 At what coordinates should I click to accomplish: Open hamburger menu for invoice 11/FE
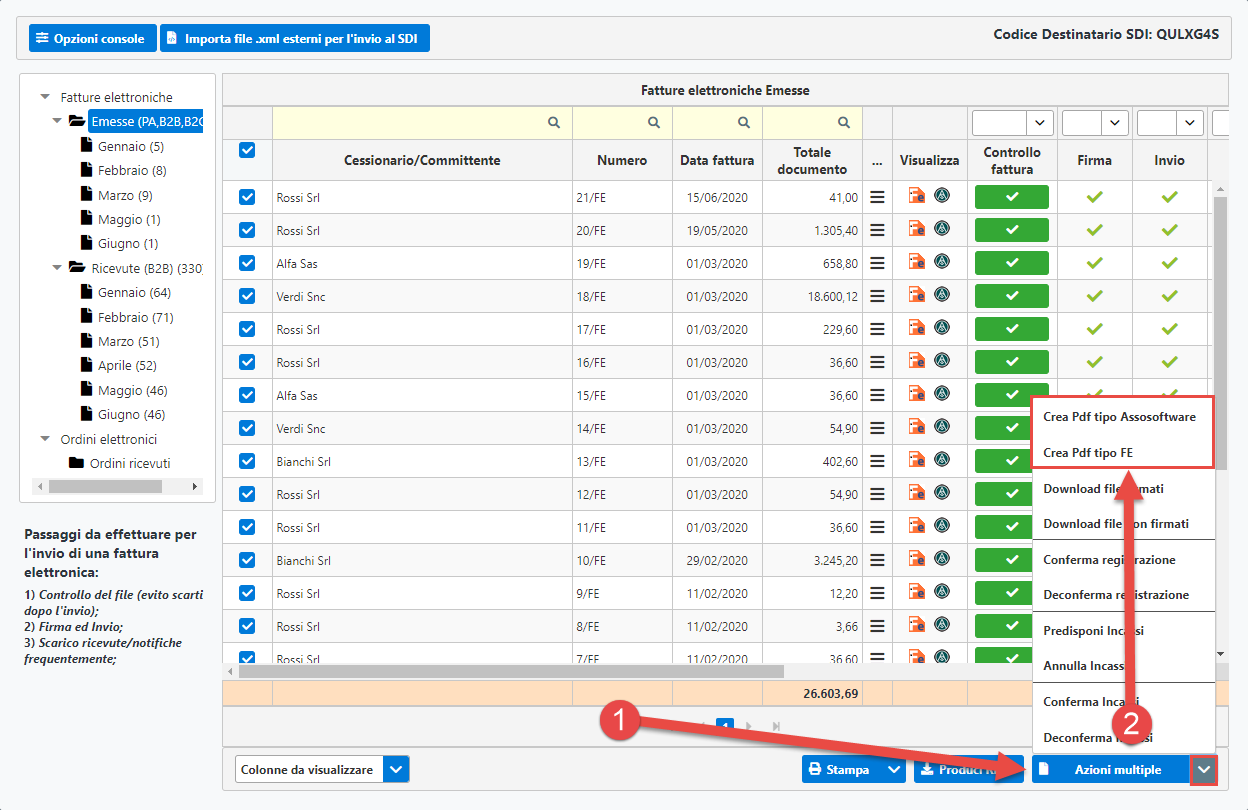pyautogui.click(x=877, y=527)
